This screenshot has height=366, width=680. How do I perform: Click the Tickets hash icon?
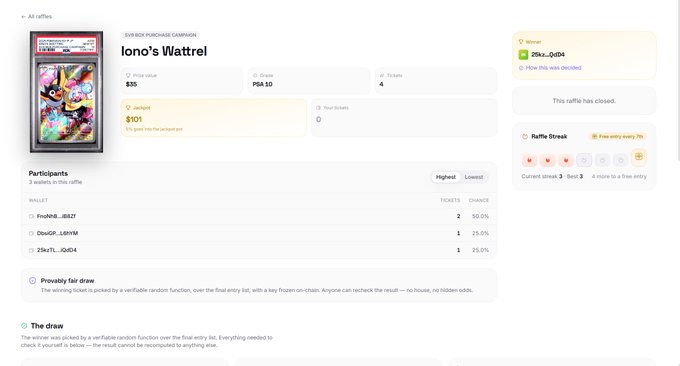[x=382, y=75]
